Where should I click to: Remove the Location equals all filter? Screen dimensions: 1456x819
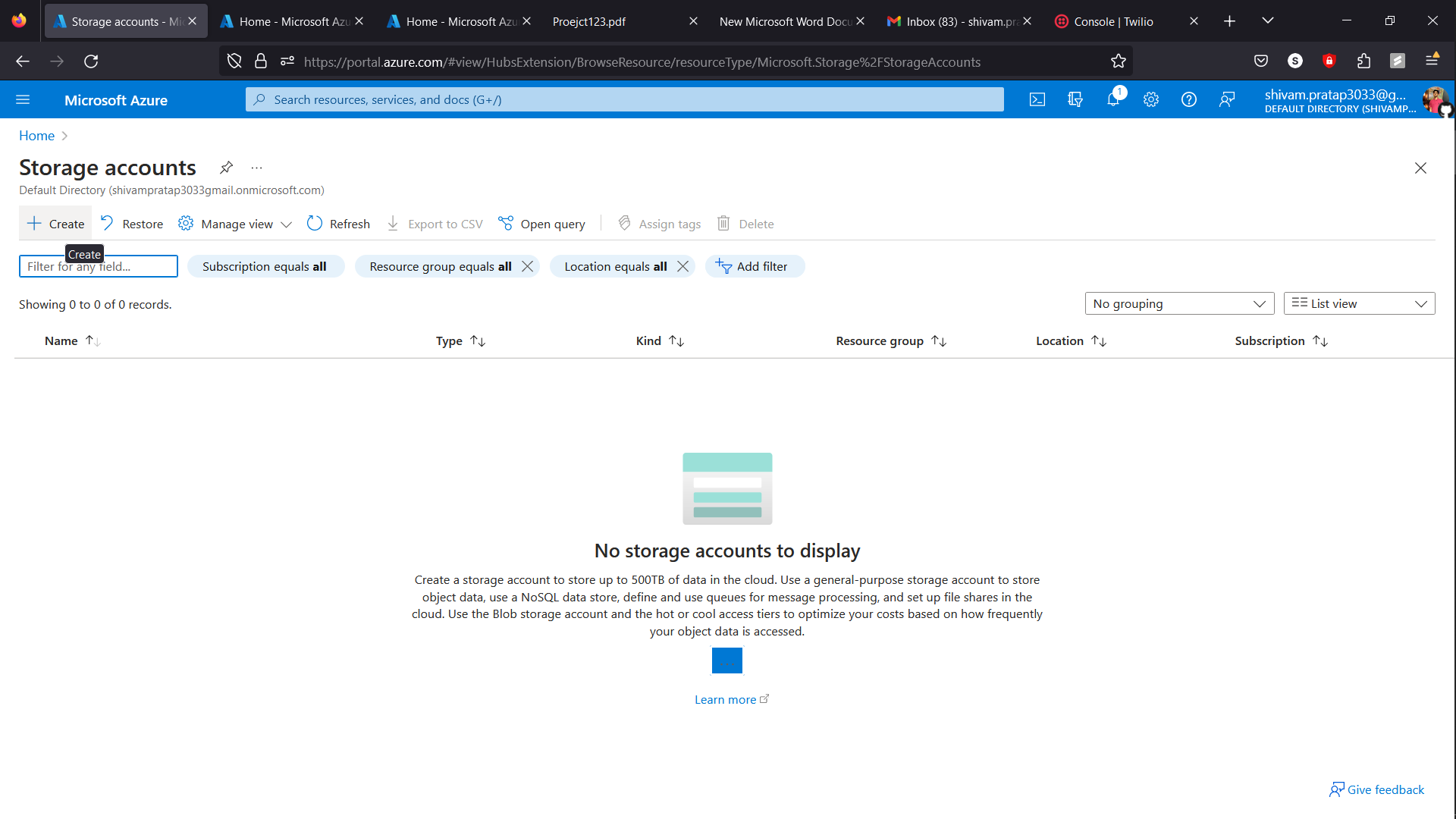coord(683,266)
